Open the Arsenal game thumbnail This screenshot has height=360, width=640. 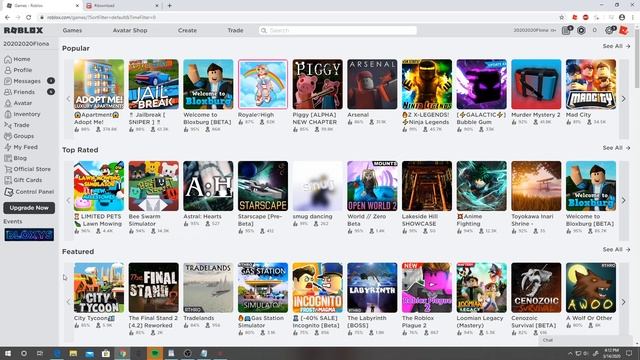click(x=372, y=84)
